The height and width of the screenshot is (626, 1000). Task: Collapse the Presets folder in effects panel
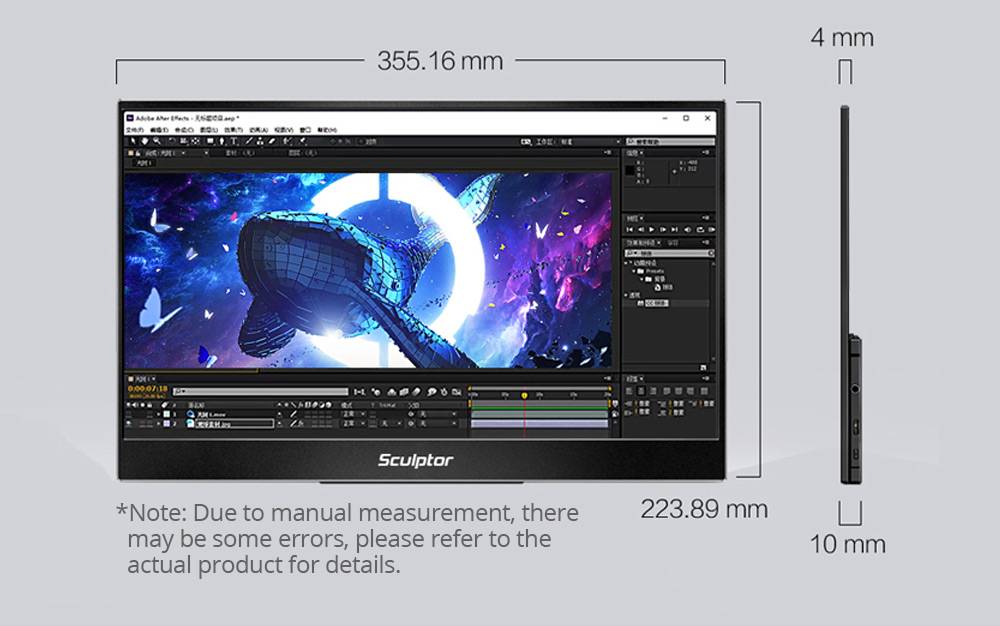tap(634, 271)
